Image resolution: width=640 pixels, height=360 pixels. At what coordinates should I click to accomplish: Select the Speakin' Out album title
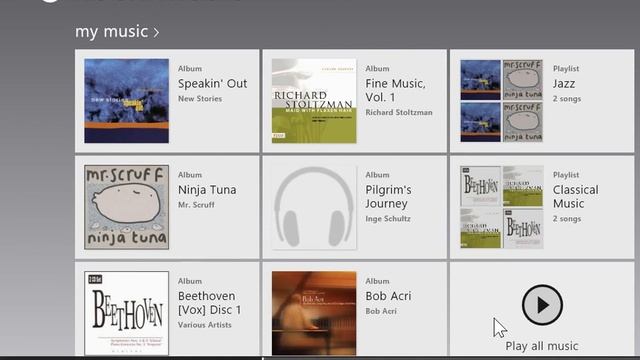point(212,84)
